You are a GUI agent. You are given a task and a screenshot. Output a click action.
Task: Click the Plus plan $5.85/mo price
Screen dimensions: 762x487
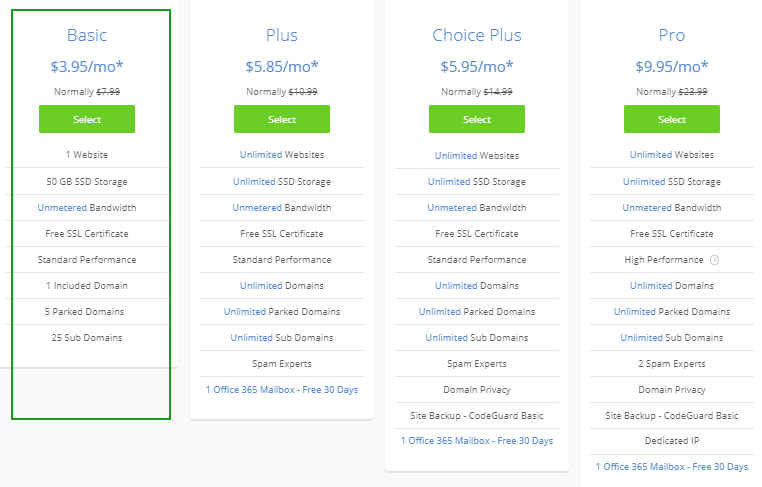pos(282,67)
